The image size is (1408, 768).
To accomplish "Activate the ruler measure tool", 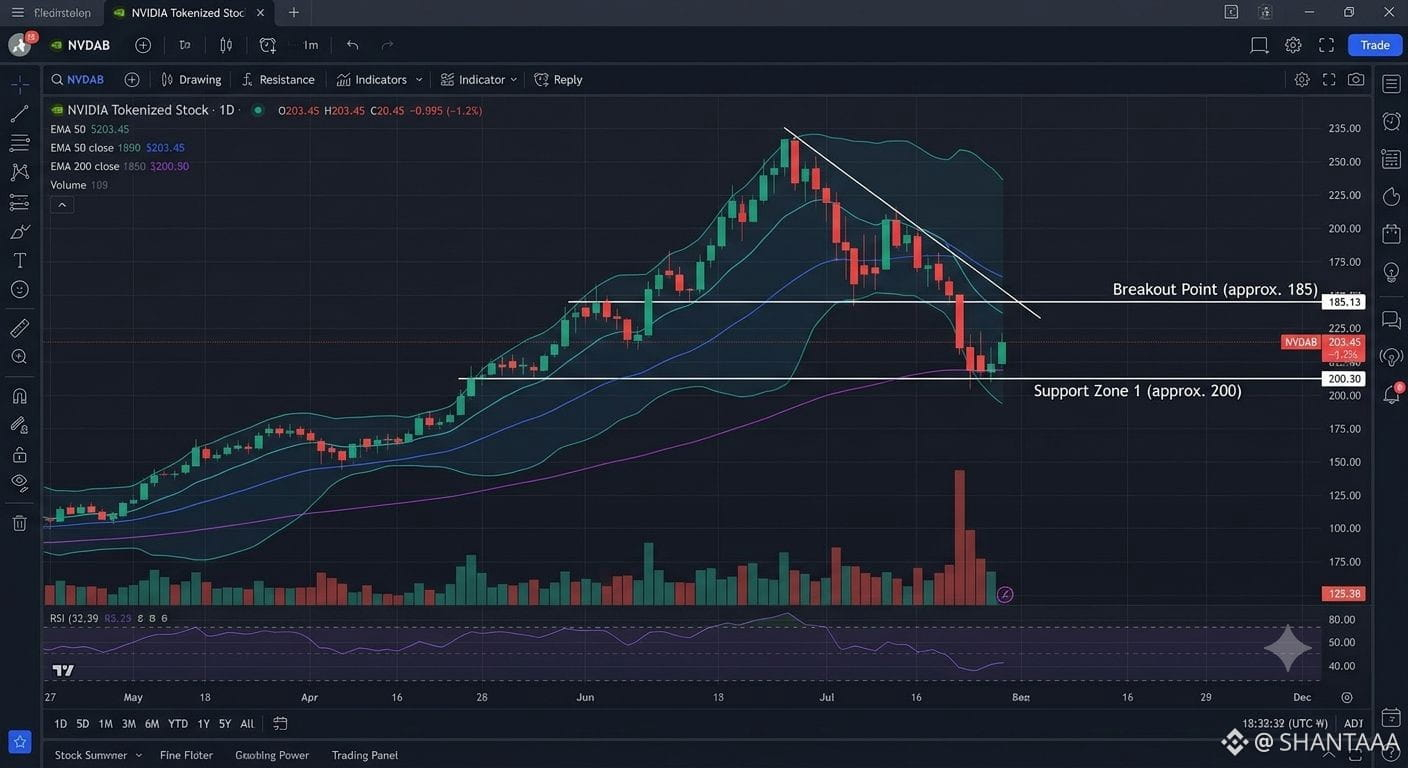I will 19,328.
